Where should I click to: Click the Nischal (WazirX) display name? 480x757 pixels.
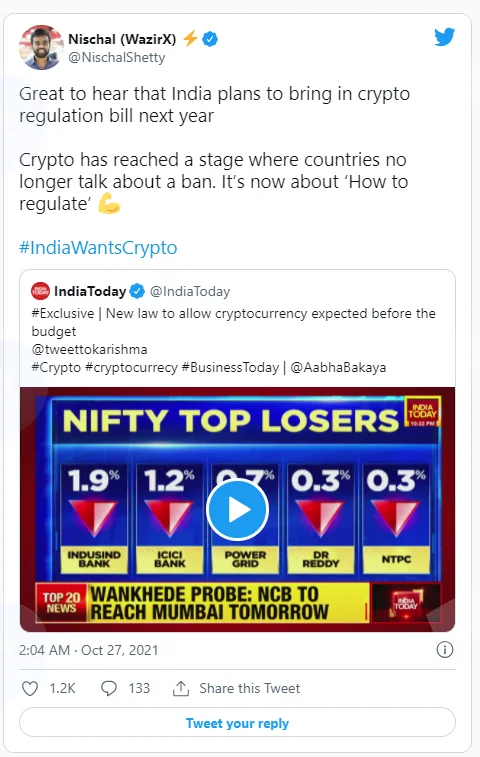tap(122, 39)
